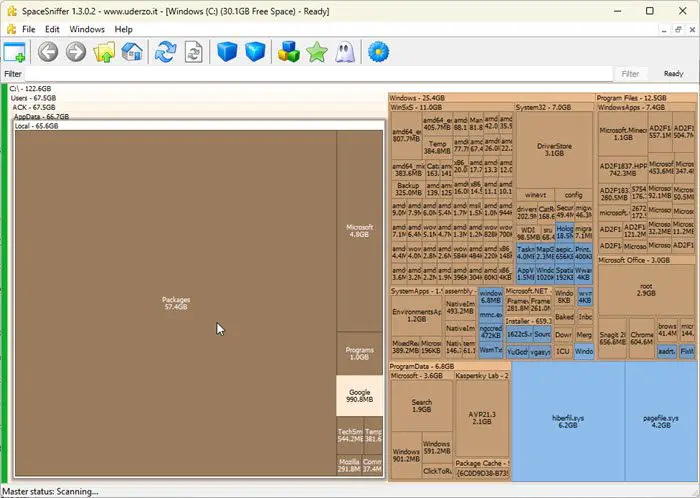Viewport: 700px width, 498px height.
Task: Click the Home house icon
Action: point(132,52)
